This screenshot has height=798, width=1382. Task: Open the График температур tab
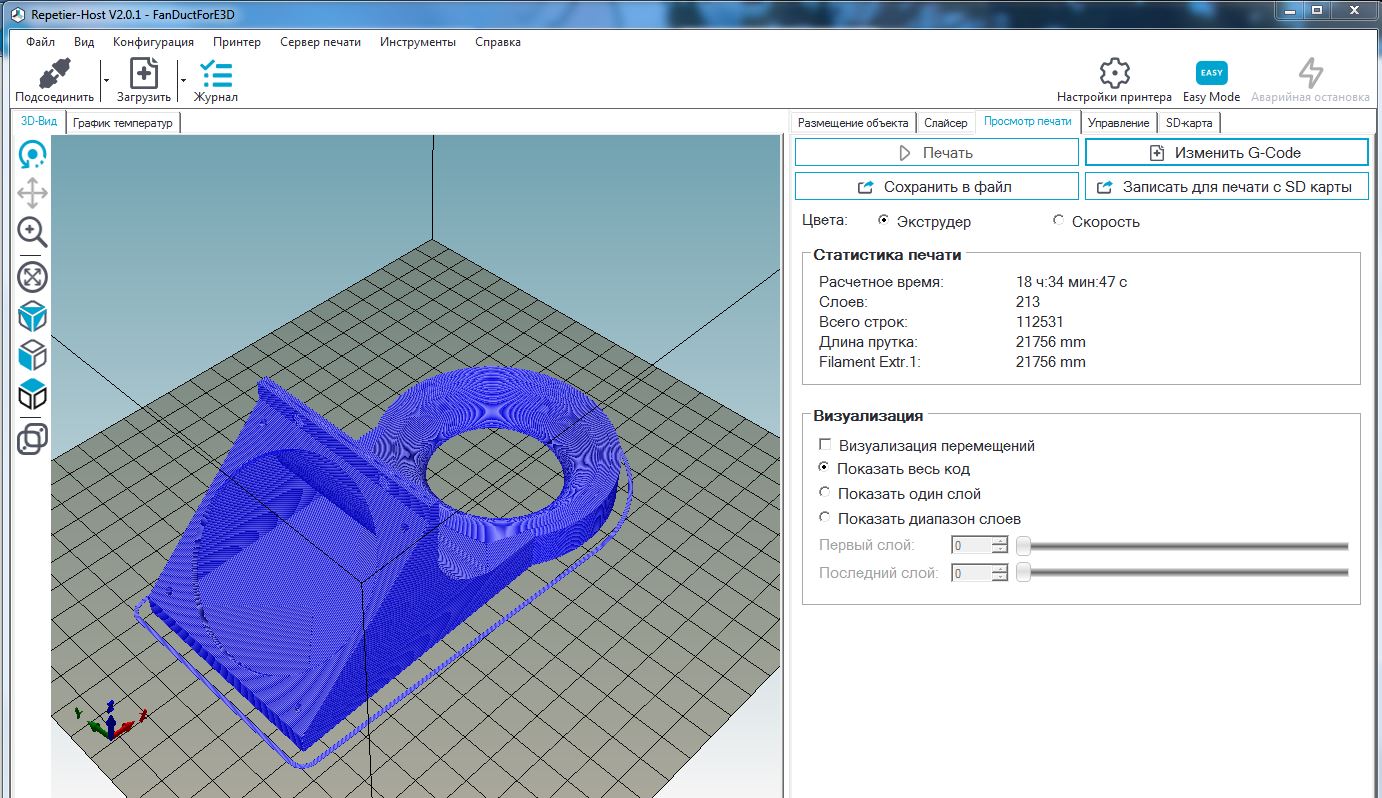pos(123,123)
